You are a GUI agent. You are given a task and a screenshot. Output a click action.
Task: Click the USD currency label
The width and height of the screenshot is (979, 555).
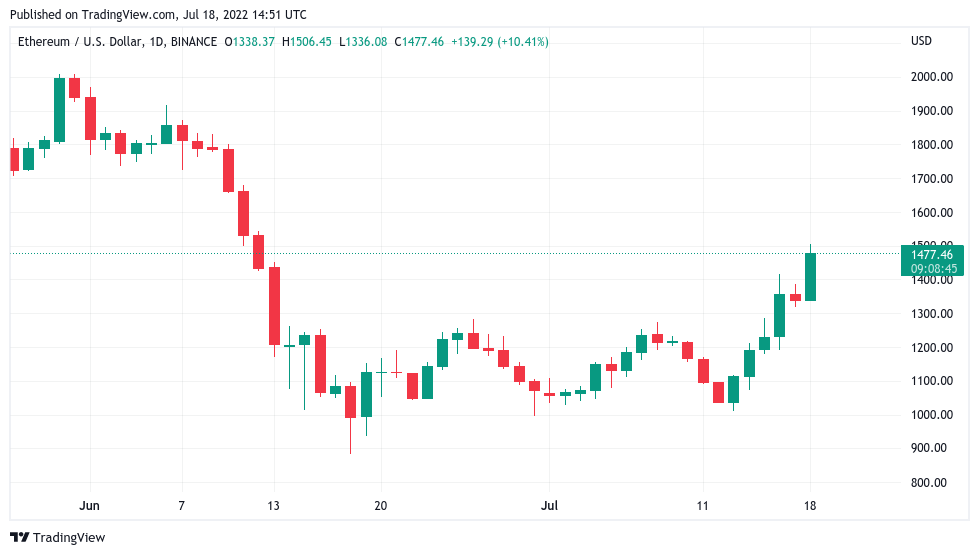pos(922,41)
